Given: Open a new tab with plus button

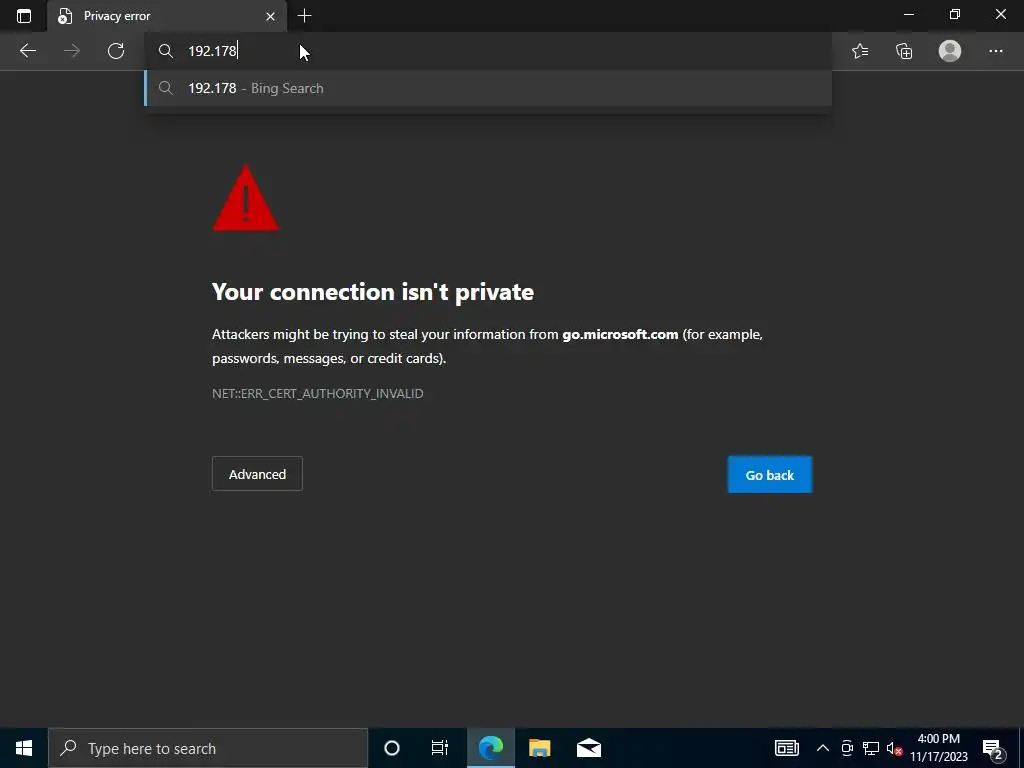Looking at the screenshot, I should click(304, 16).
